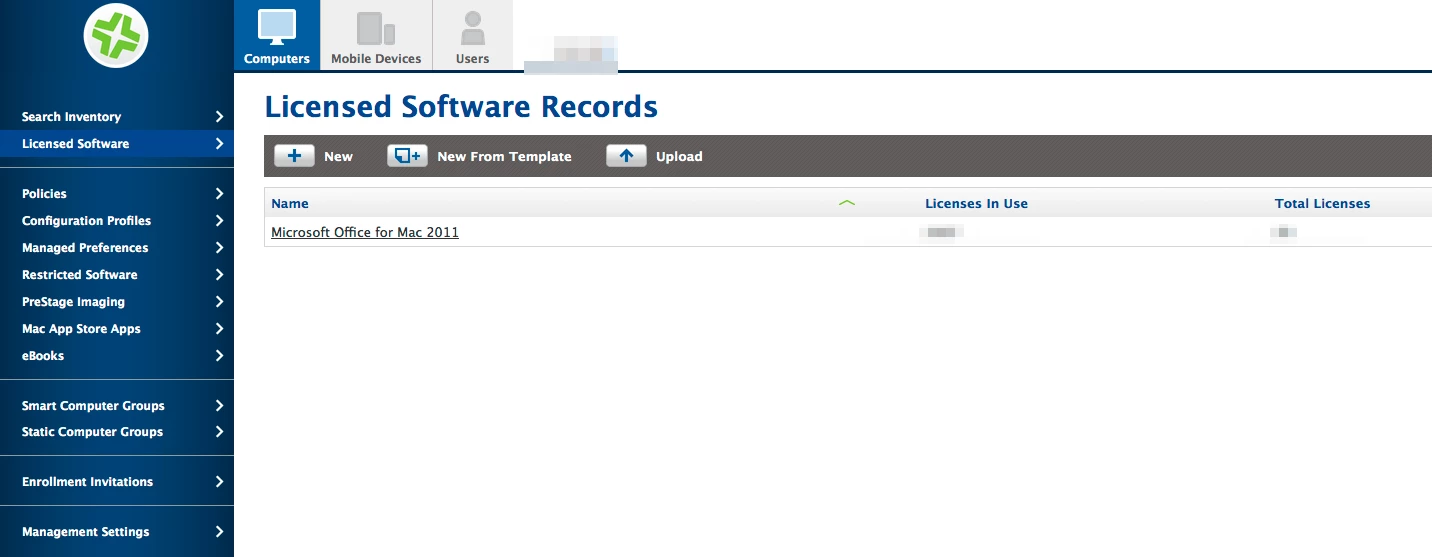Expand the Policies chevron
1432x557 pixels.
point(219,194)
